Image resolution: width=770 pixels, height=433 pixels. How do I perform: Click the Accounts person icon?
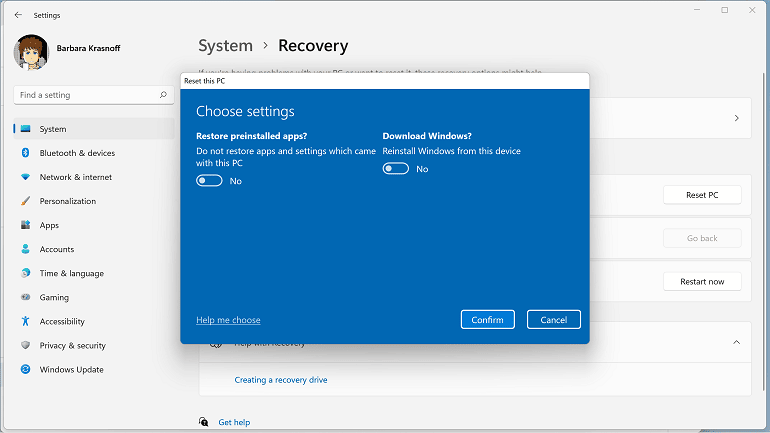tap(26, 249)
